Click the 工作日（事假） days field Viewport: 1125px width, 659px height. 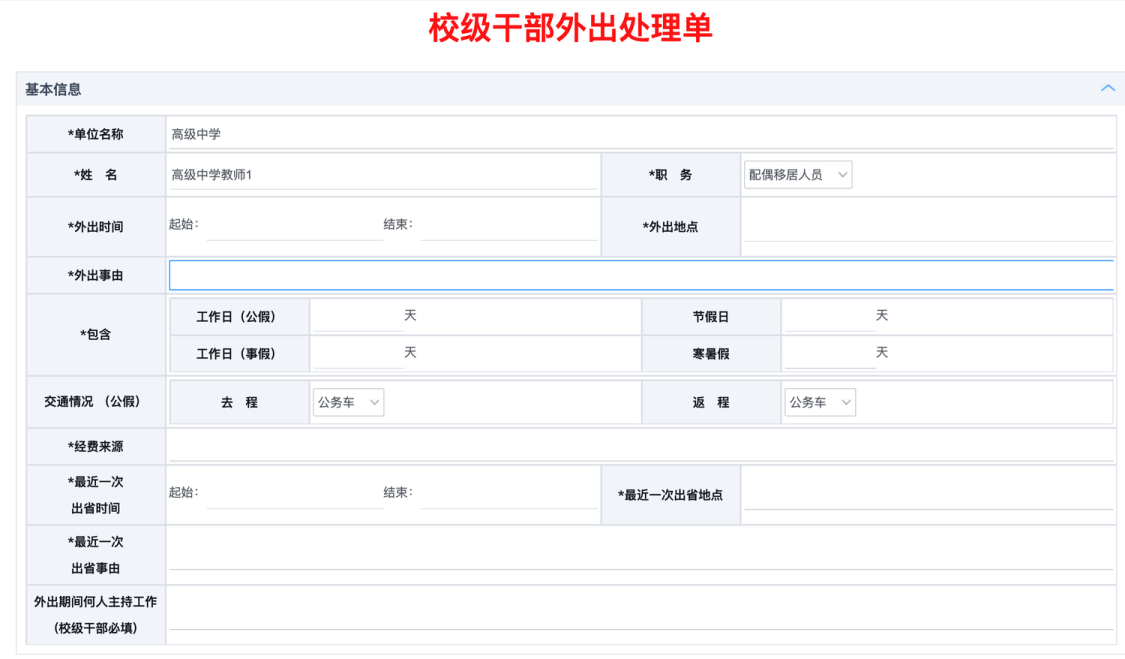[357, 353]
